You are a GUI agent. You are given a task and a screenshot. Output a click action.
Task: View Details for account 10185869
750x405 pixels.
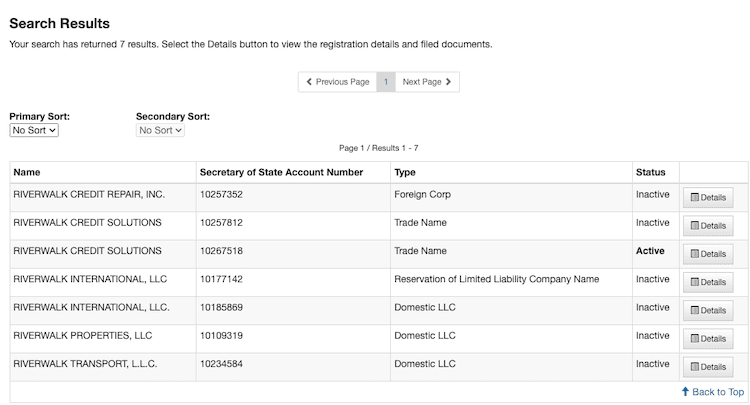pyautogui.click(x=708, y=310)
